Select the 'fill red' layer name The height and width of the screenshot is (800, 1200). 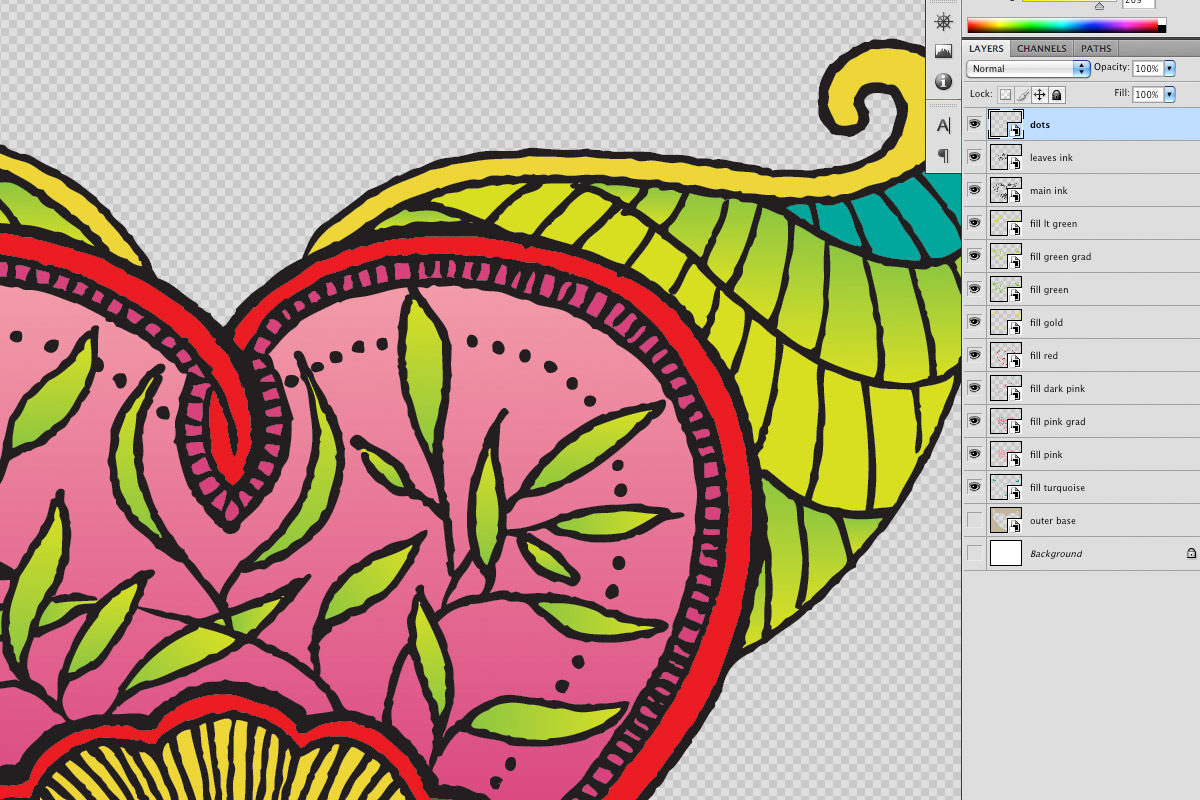1044,356
